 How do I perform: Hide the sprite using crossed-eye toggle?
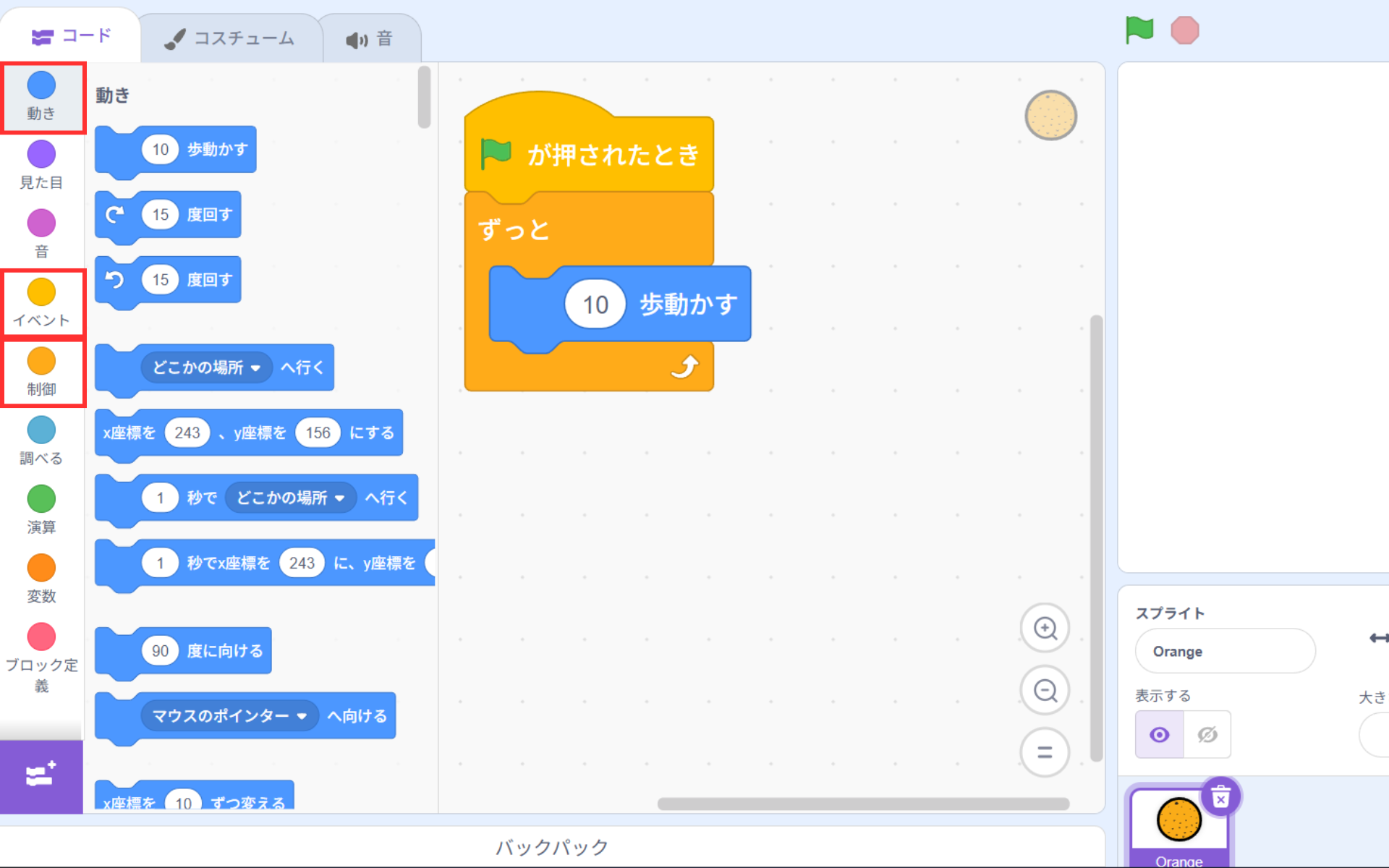tap(1207, 735)
